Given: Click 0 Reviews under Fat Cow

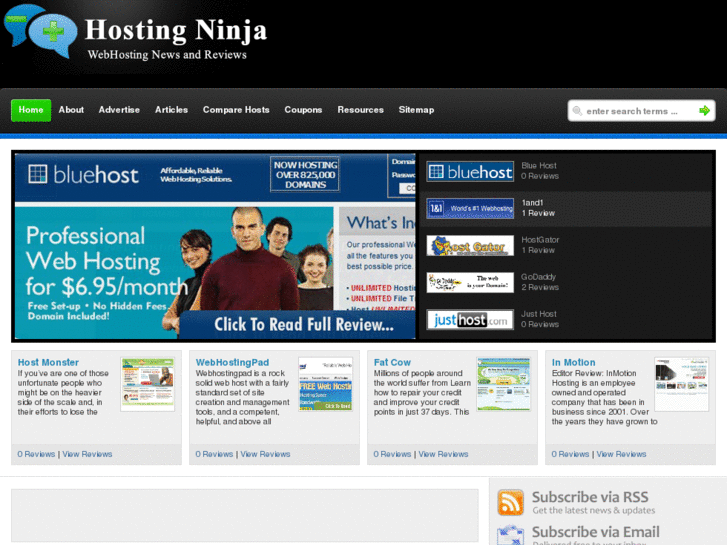Looking at the screenshot, I should click(392, 454).
